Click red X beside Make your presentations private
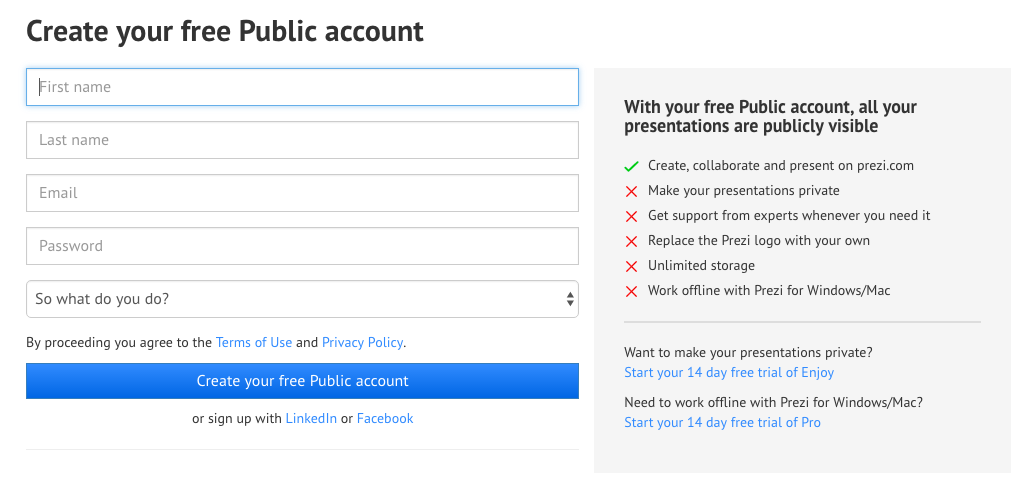Screen dimensions: 1024x498 click(631, 191)
